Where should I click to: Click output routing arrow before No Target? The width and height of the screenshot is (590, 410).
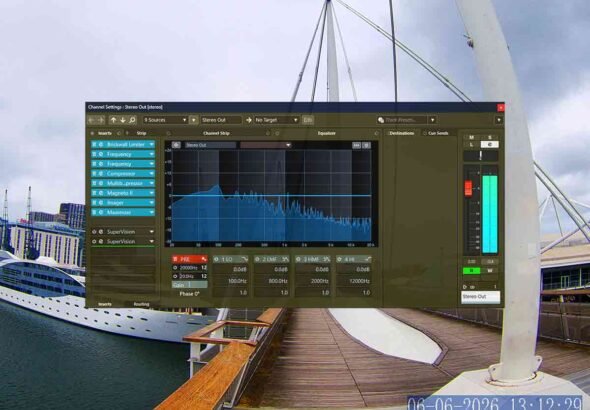click(249, 120)
